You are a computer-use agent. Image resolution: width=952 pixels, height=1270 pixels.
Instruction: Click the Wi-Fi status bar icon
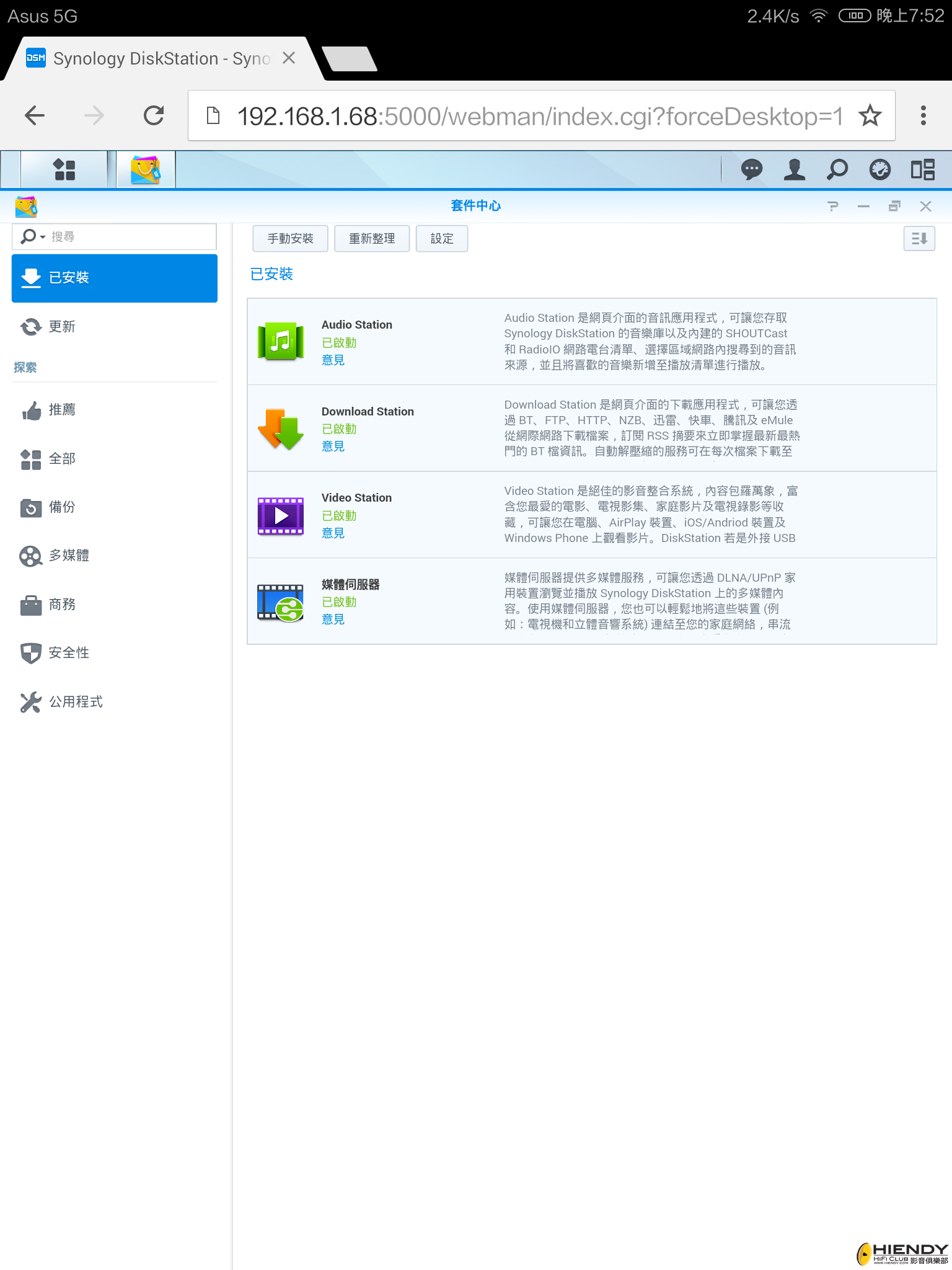coord(819,16)
